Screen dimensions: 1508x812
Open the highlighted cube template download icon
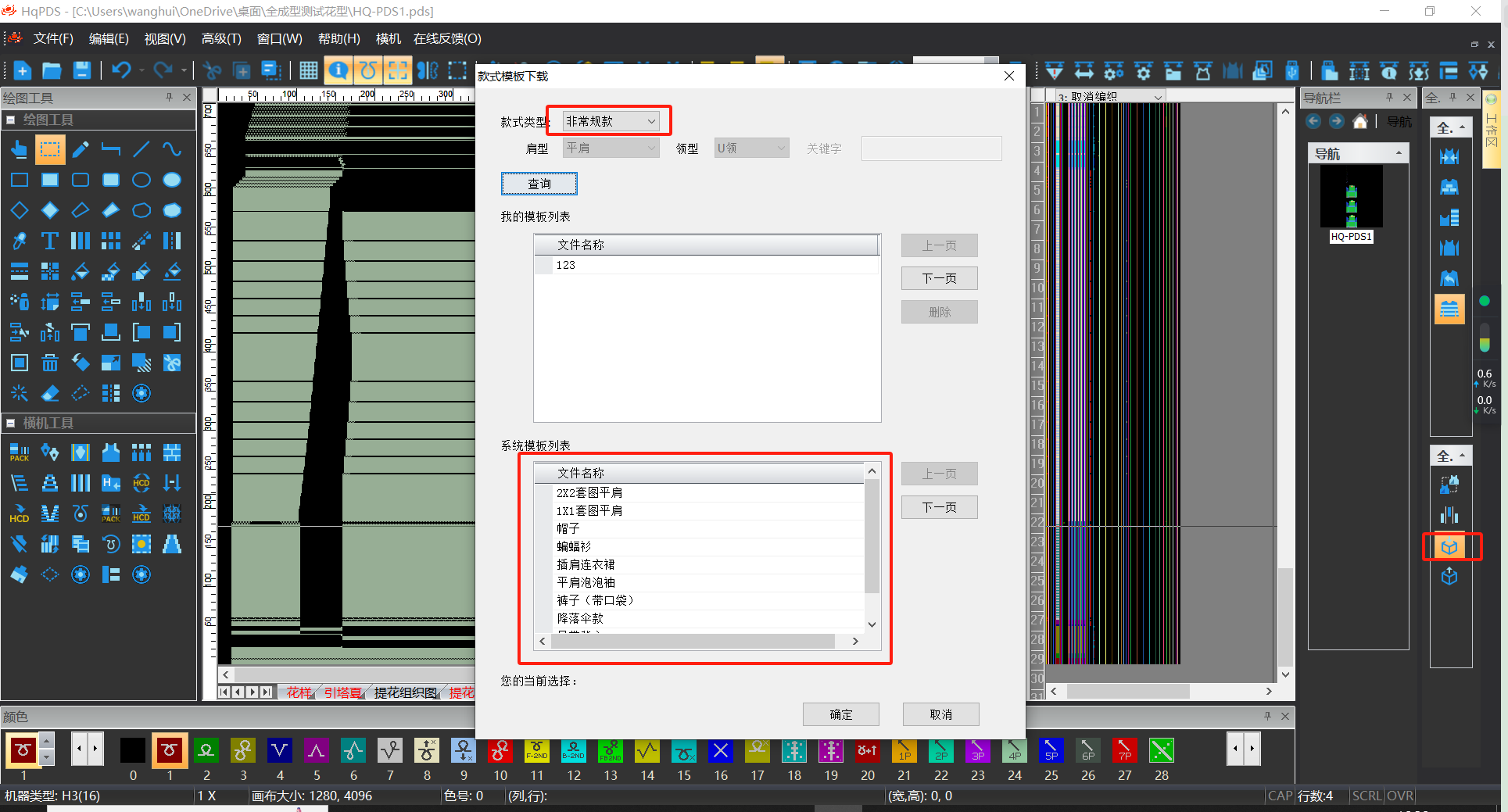[1449, 546]
